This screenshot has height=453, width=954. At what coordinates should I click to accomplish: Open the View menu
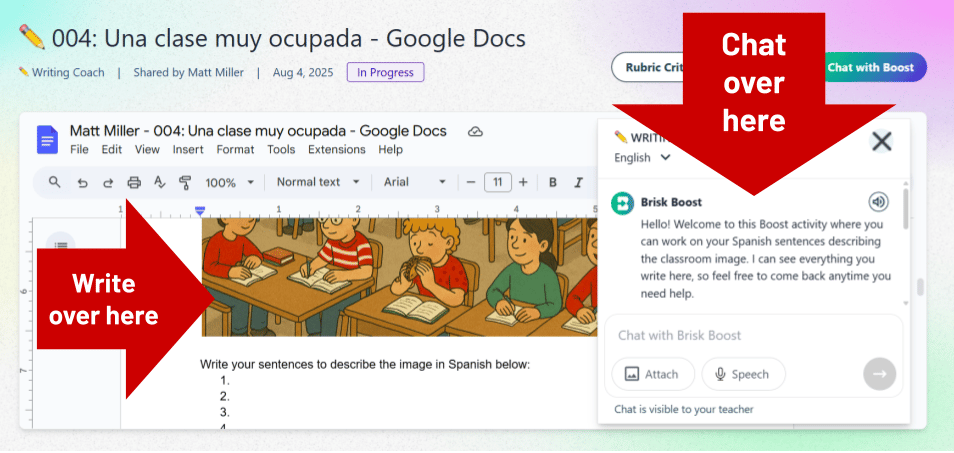coord(147,150)
